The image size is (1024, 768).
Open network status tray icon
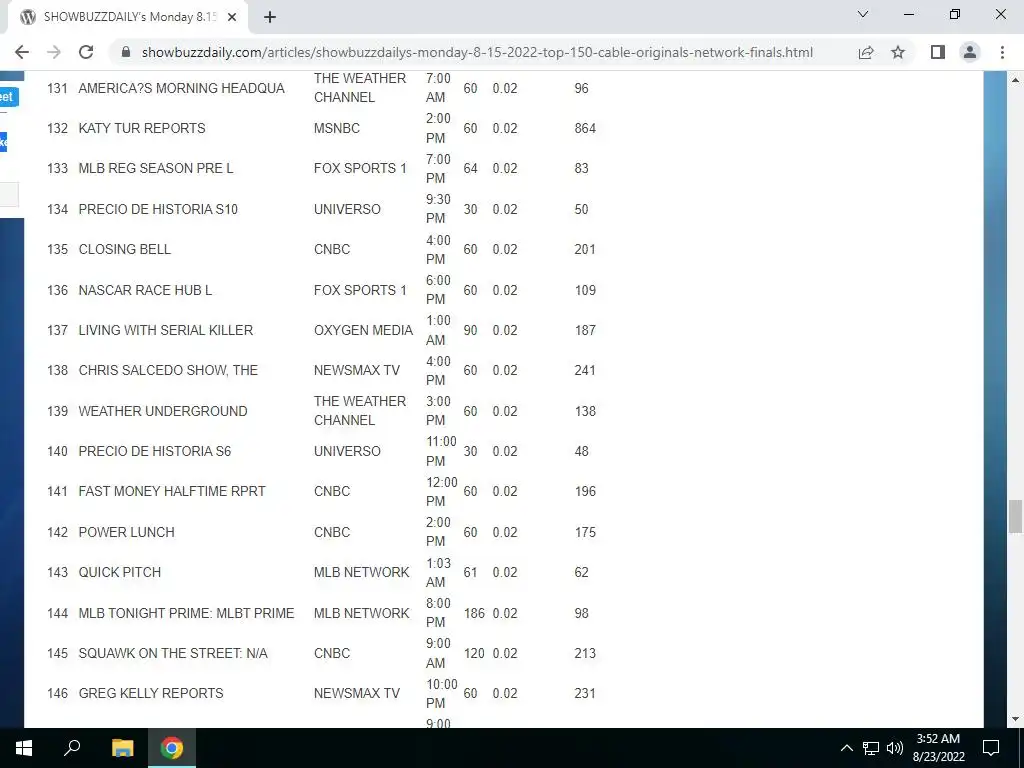pos(871,748)
